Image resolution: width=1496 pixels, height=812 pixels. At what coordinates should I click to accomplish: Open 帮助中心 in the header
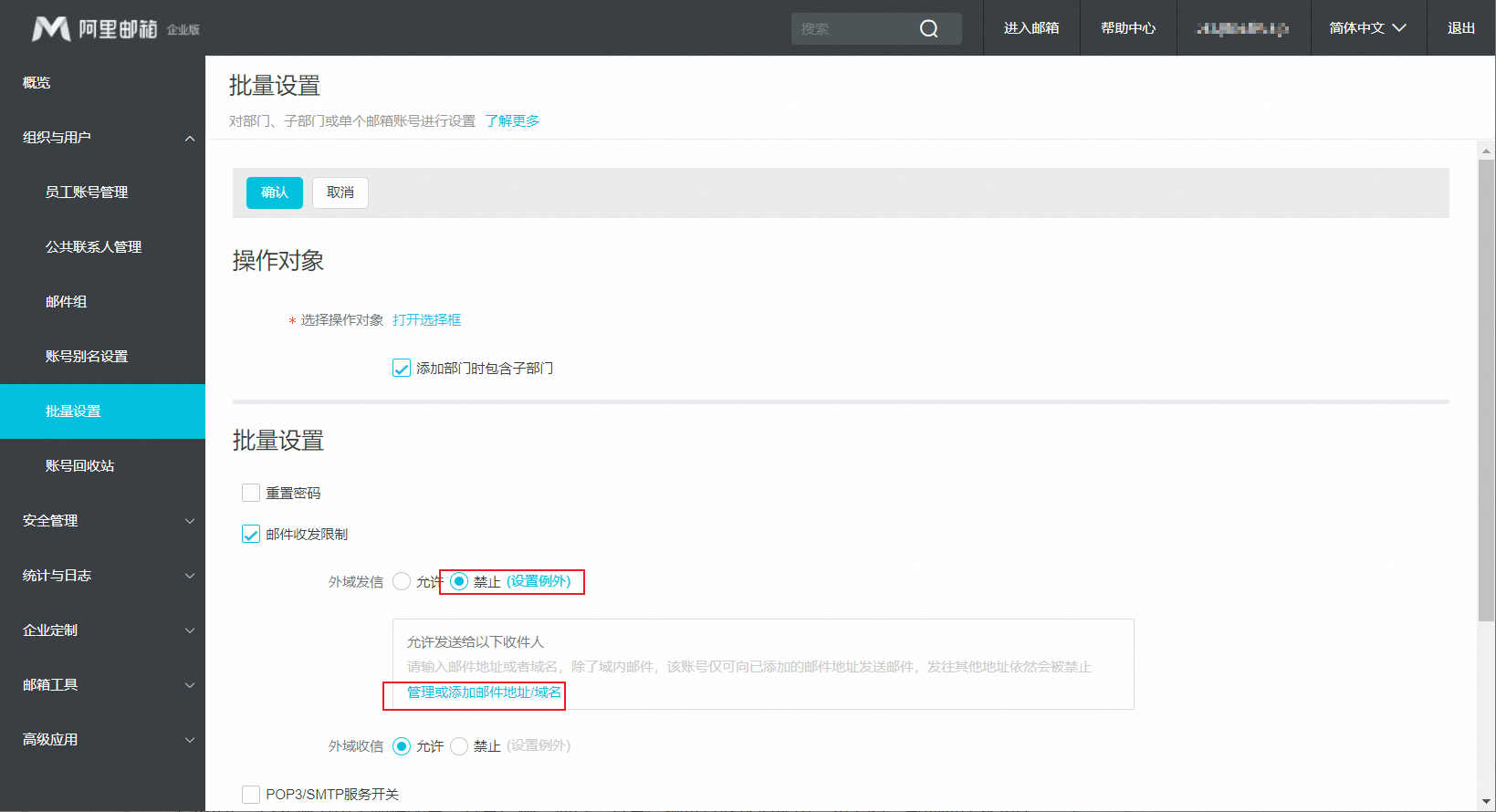1128,28
